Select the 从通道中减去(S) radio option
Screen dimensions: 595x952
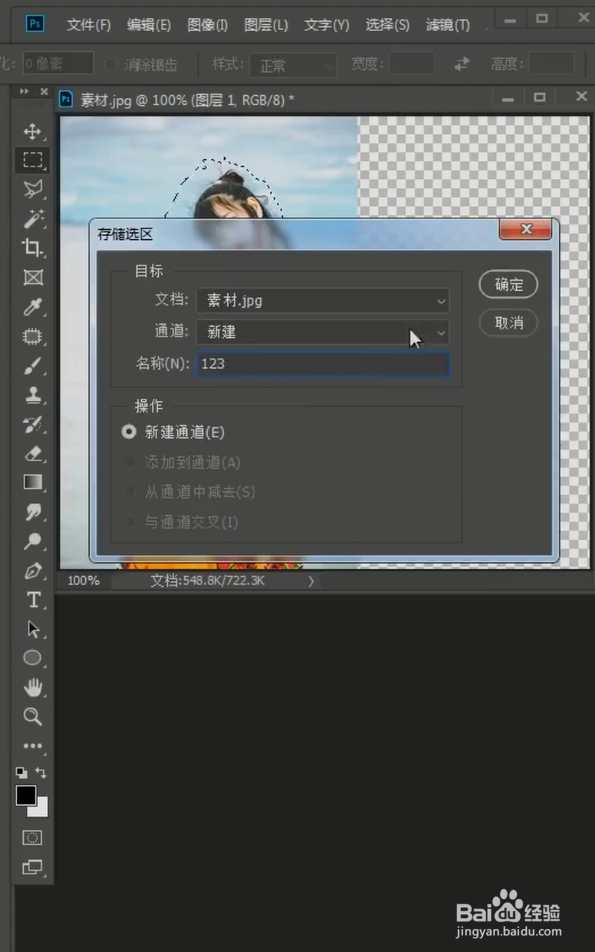tap(129, 491)
